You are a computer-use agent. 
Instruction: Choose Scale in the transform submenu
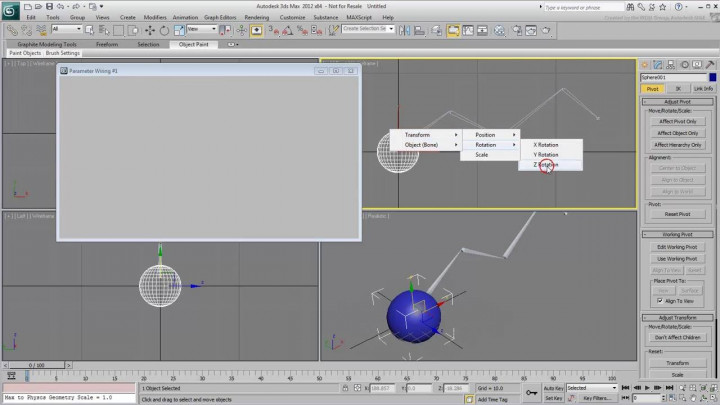[x=490, y=155]
